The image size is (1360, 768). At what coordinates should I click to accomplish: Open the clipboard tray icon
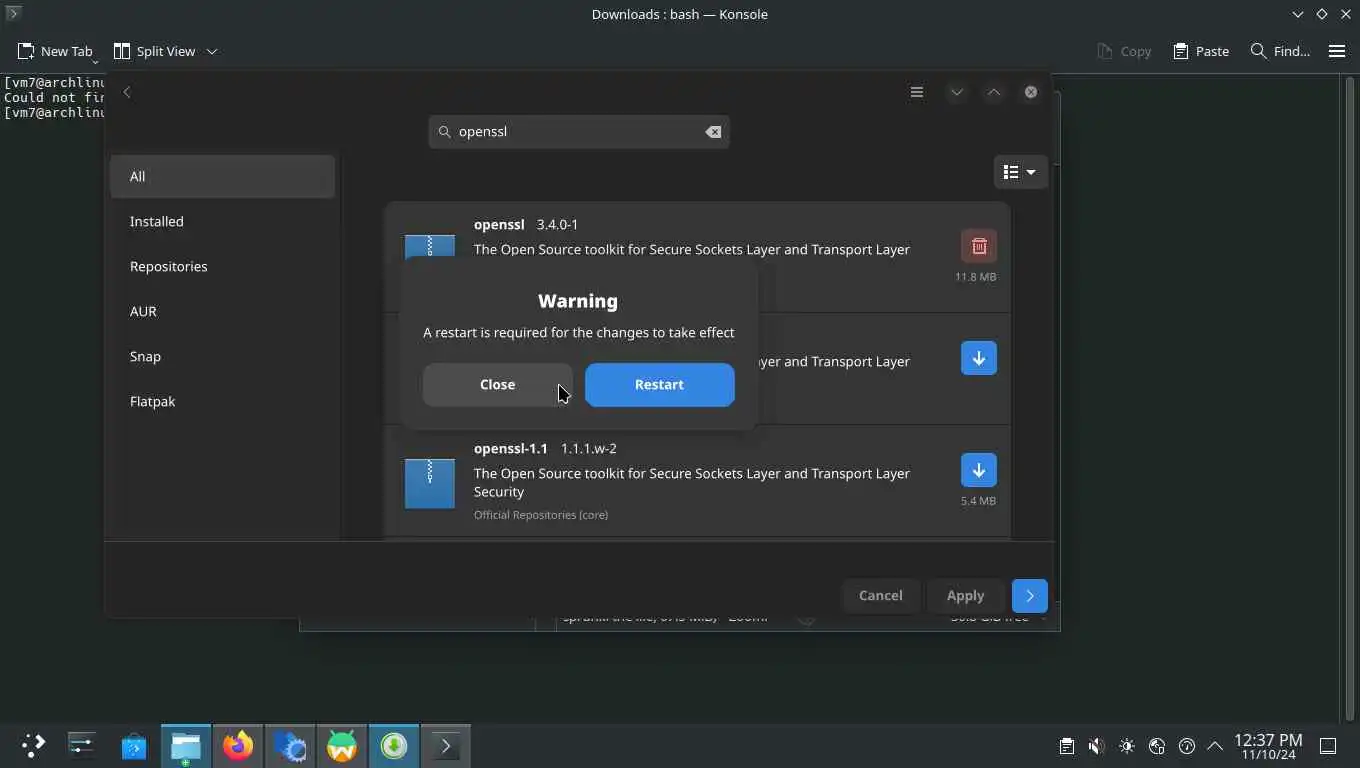(x=1067, y=746)
